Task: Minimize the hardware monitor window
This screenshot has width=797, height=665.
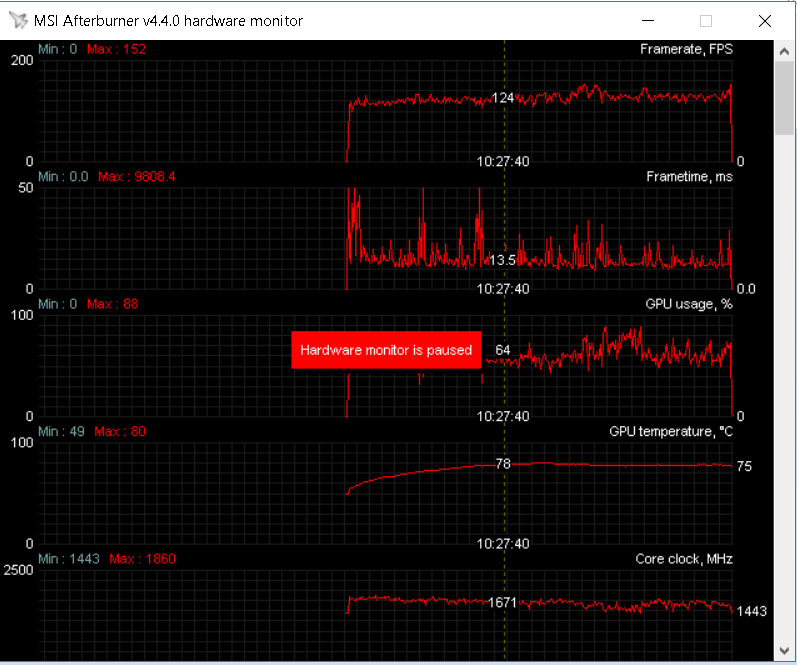Action: [648, 21]
